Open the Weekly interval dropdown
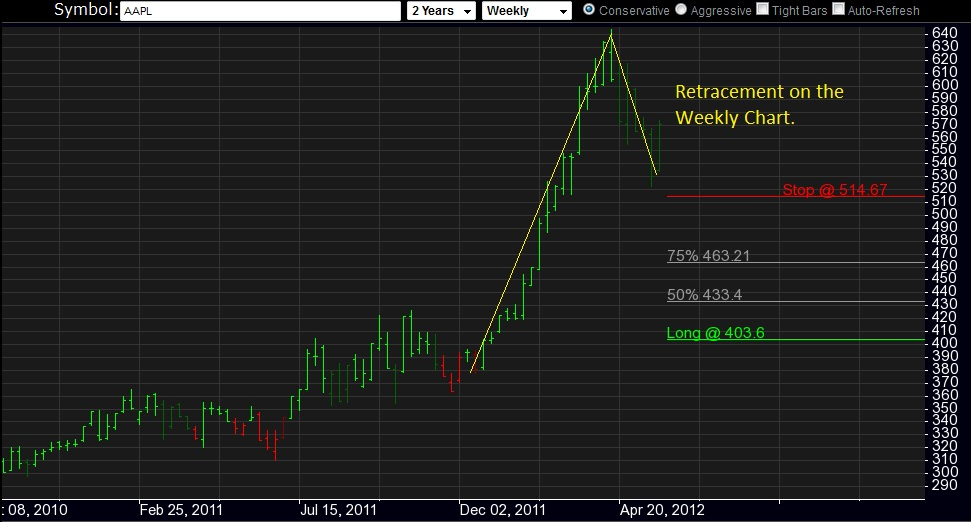971x522 pixels. pos(526,11)
